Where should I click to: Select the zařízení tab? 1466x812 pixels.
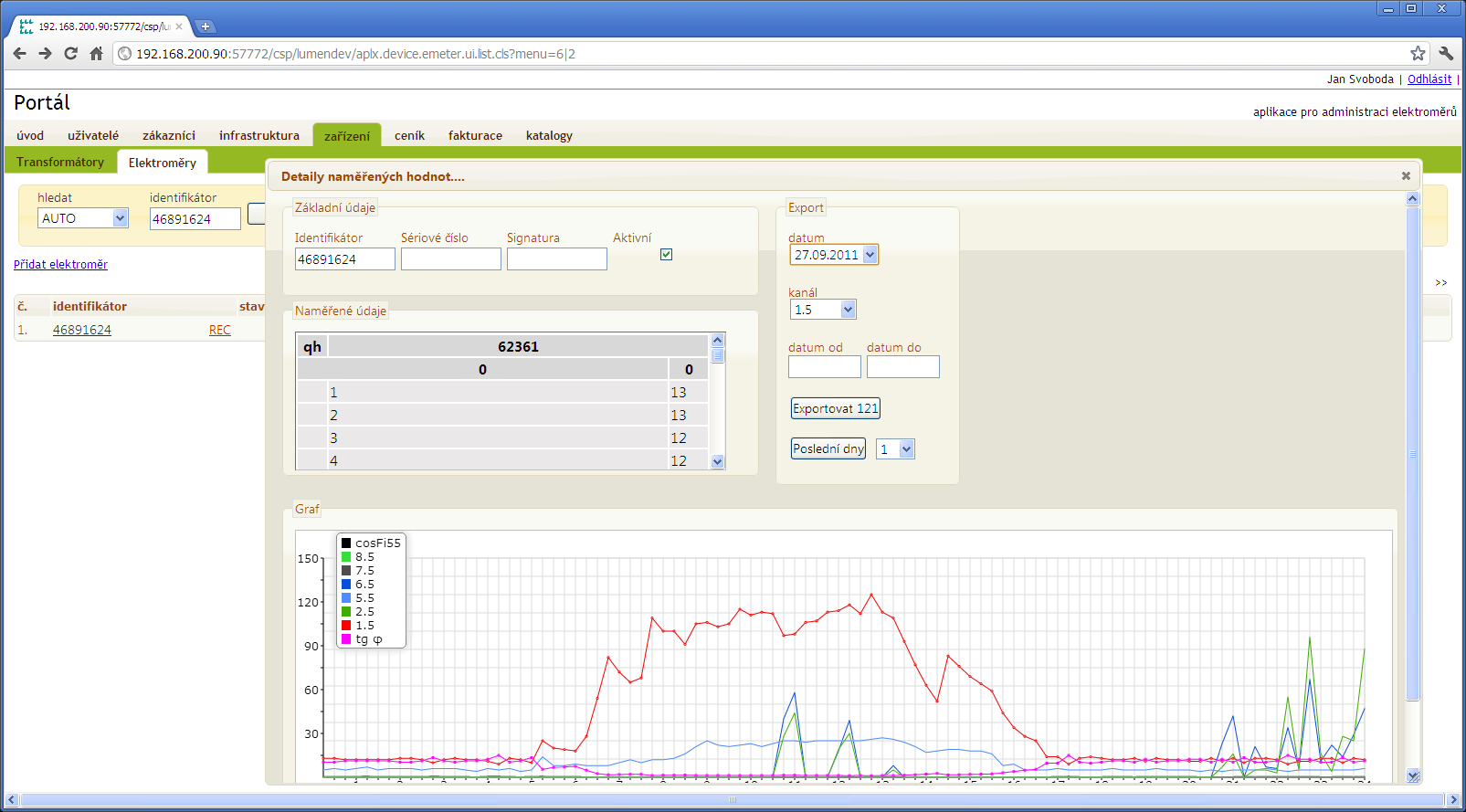coord(347,135)
